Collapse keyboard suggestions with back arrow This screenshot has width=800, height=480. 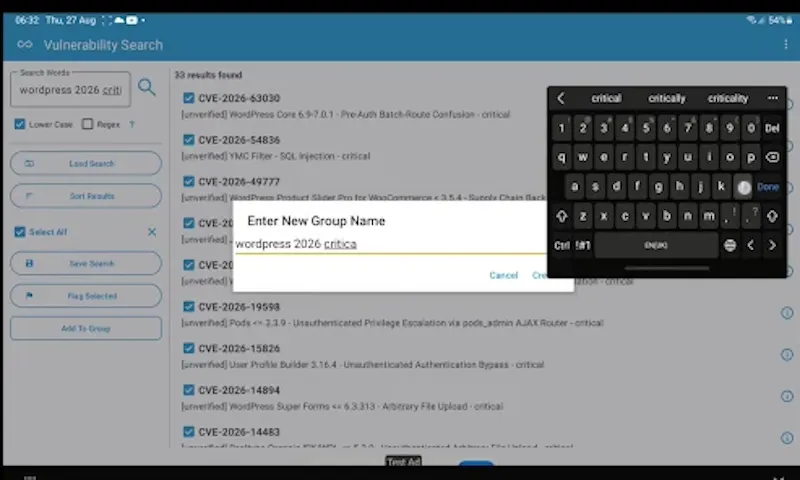point(561,98)
